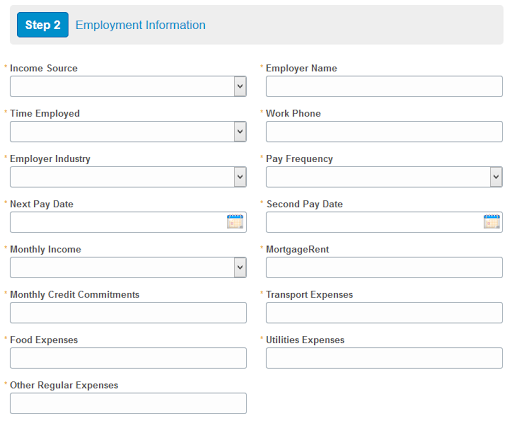
Task: Open the Pay Frequency dropdown
Action: (384, 177)
